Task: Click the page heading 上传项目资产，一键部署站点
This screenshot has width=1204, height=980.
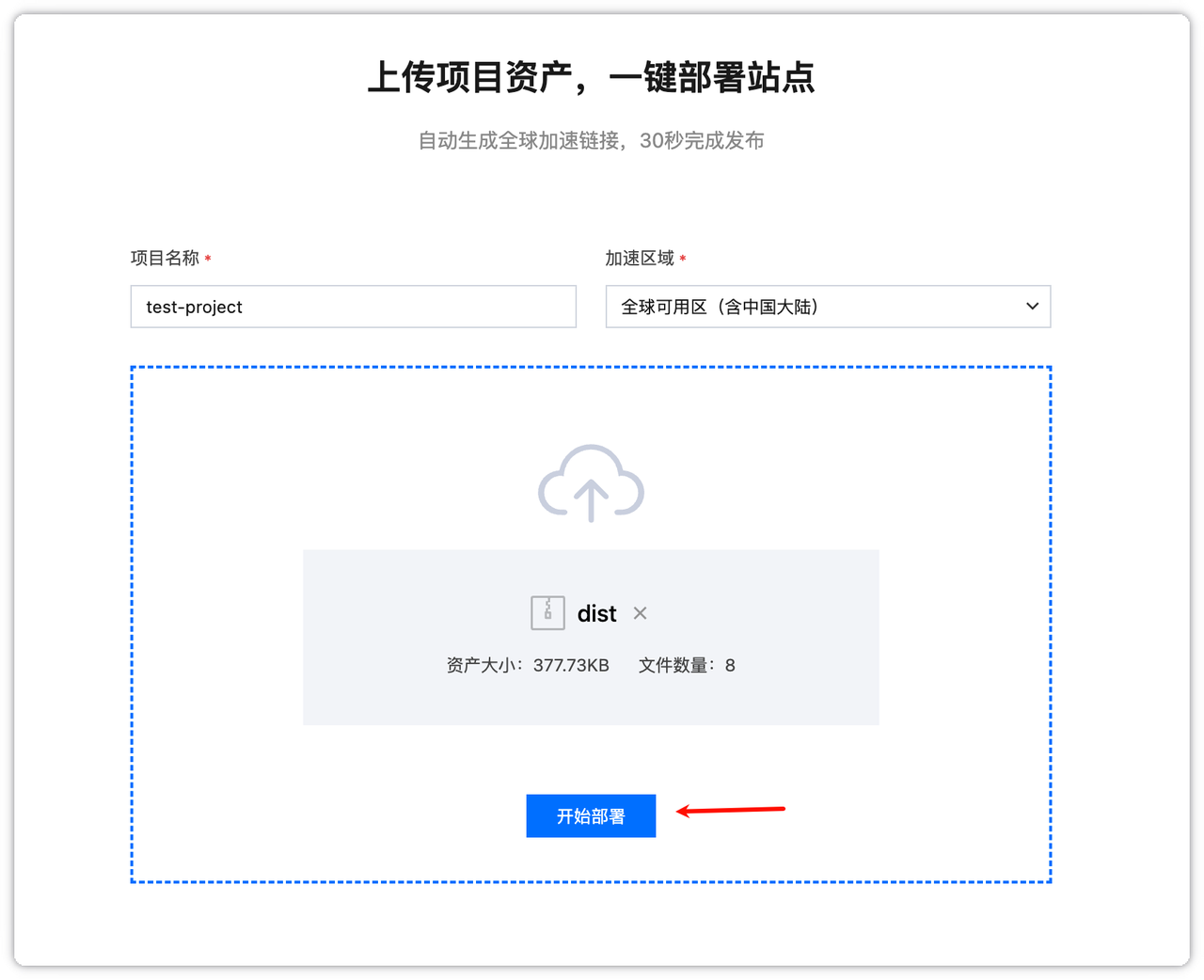Action: [591, 77]
